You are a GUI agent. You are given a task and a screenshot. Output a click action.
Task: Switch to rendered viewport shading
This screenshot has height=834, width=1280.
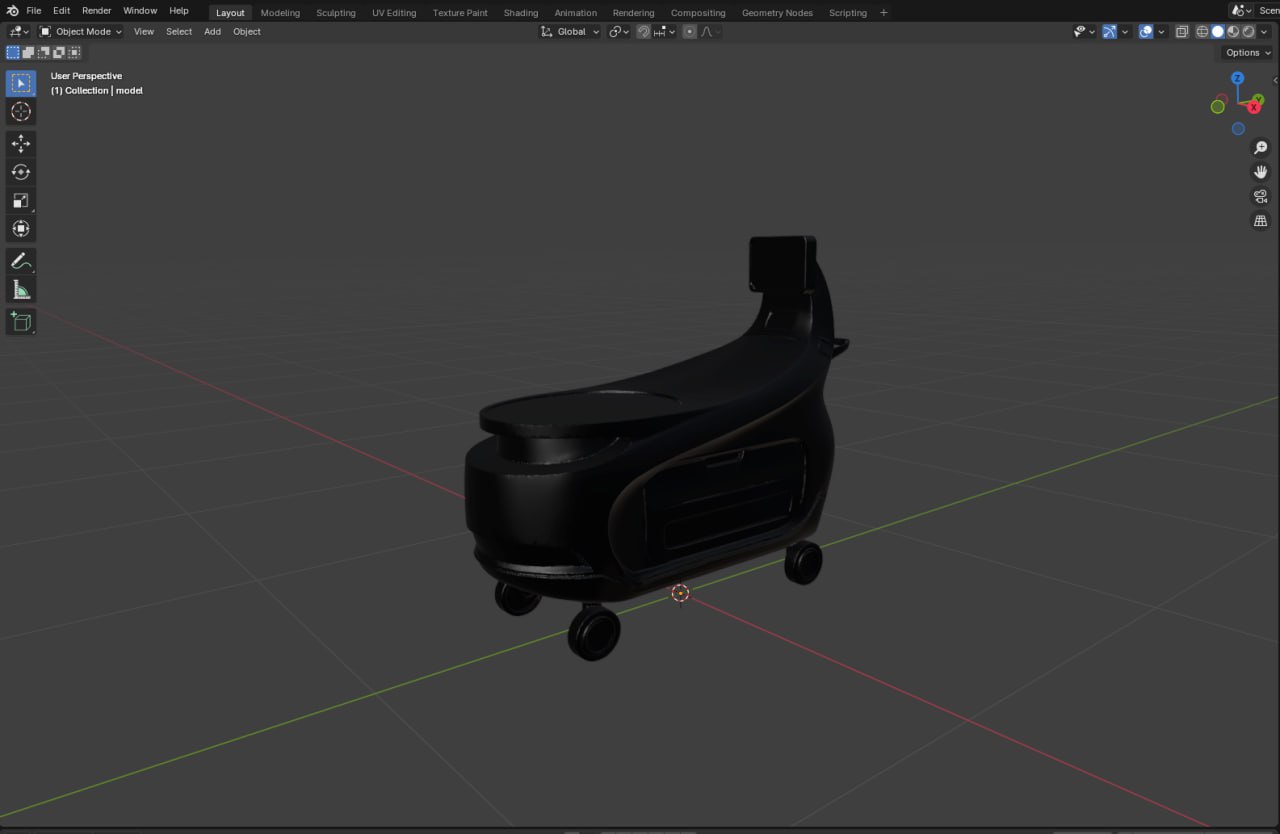point(1248,31)
